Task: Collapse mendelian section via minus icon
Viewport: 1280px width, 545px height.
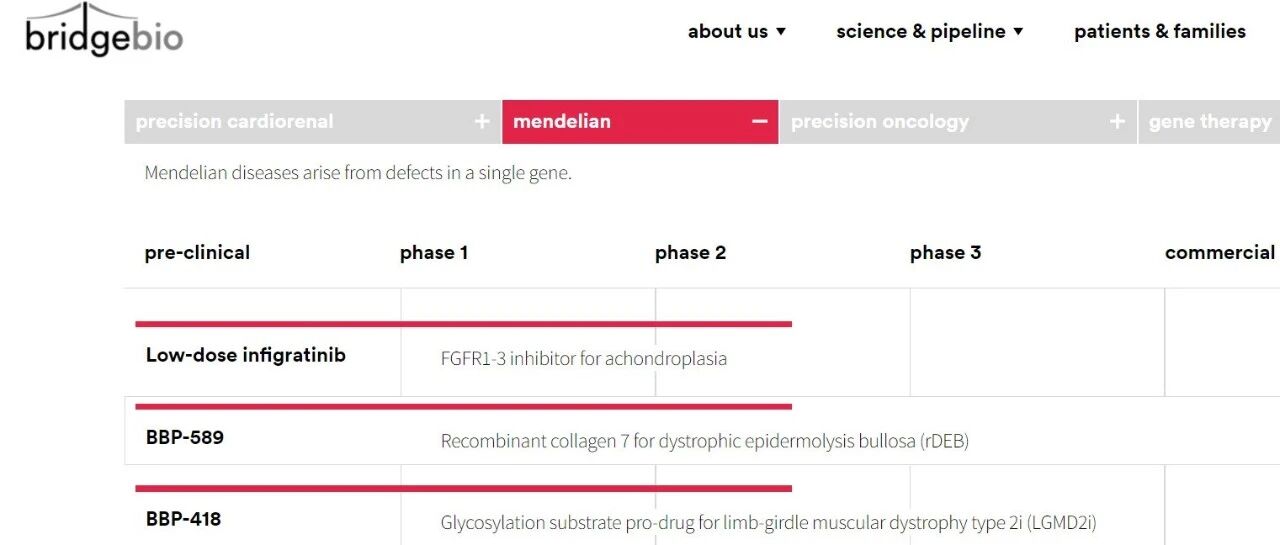Action: pyautogui.click(x=760, y=122)
